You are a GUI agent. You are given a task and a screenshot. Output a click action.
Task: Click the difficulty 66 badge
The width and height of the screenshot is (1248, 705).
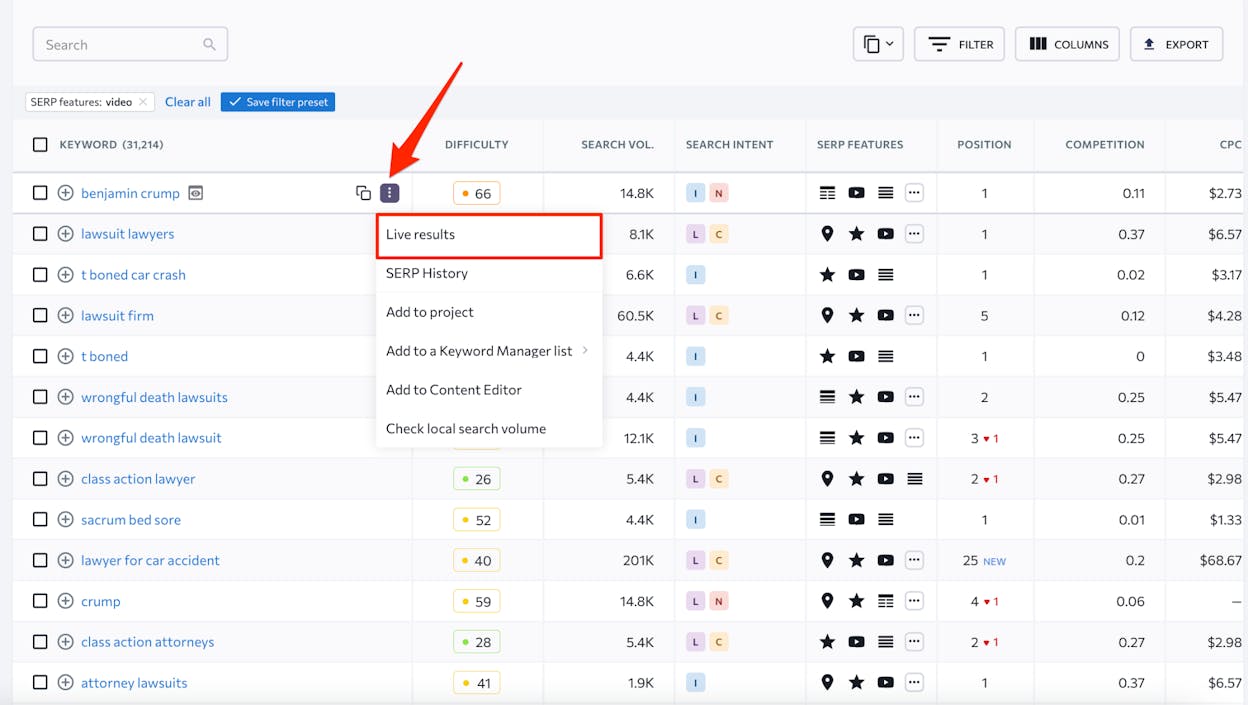click(x=476, y=193)
